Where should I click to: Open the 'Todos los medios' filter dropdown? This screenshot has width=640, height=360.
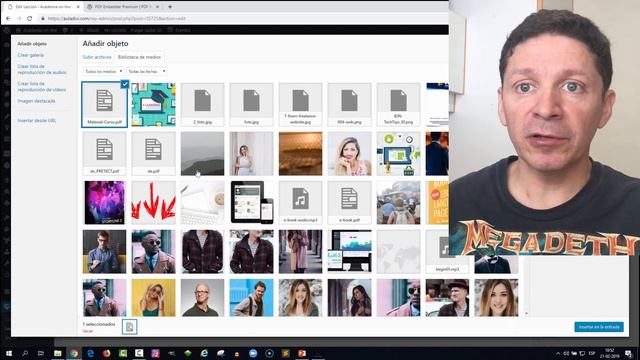click(x=103, y=71)
